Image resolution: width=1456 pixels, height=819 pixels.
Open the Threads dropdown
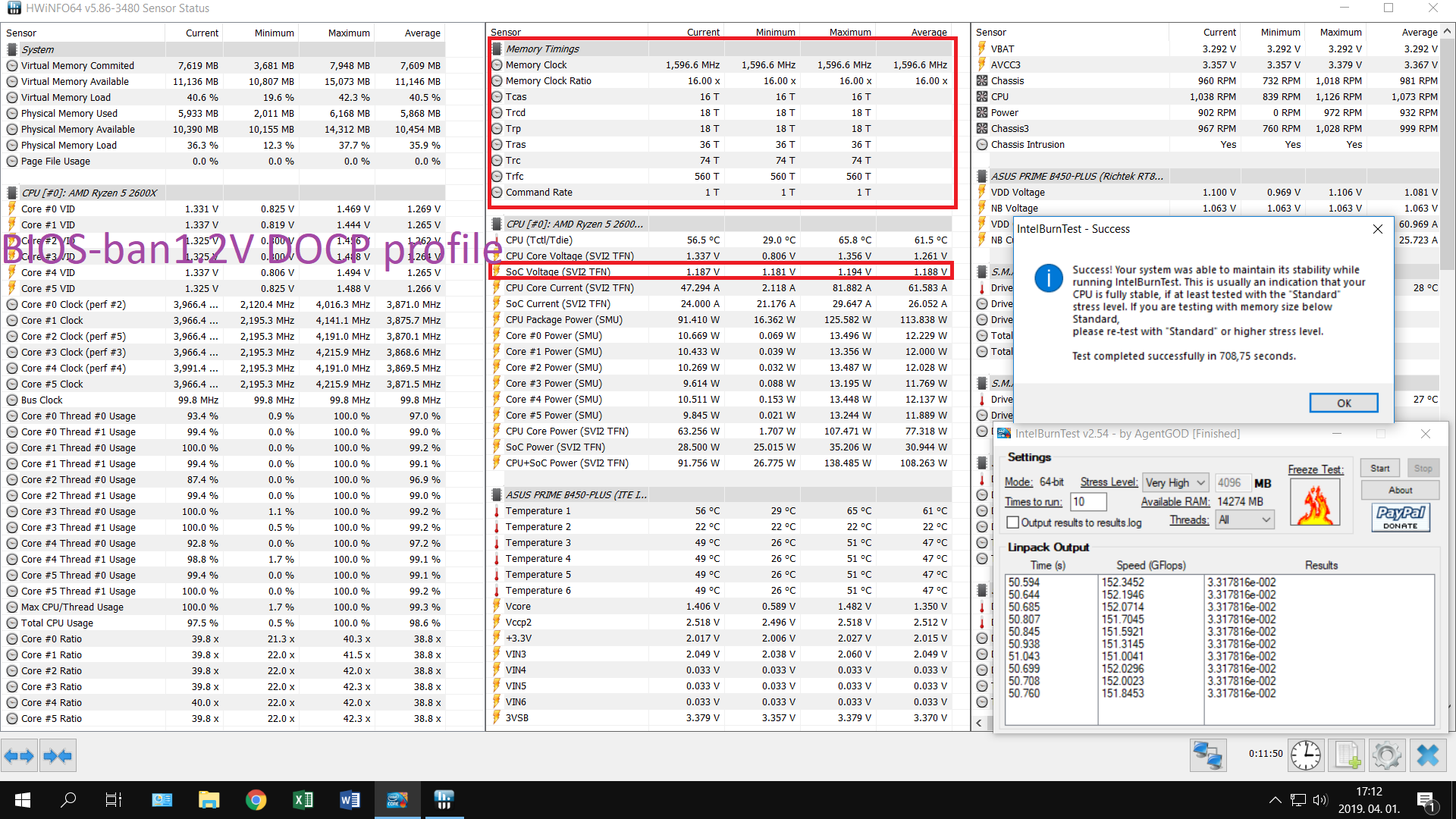pyautogui.click(x=1244, y=519)
